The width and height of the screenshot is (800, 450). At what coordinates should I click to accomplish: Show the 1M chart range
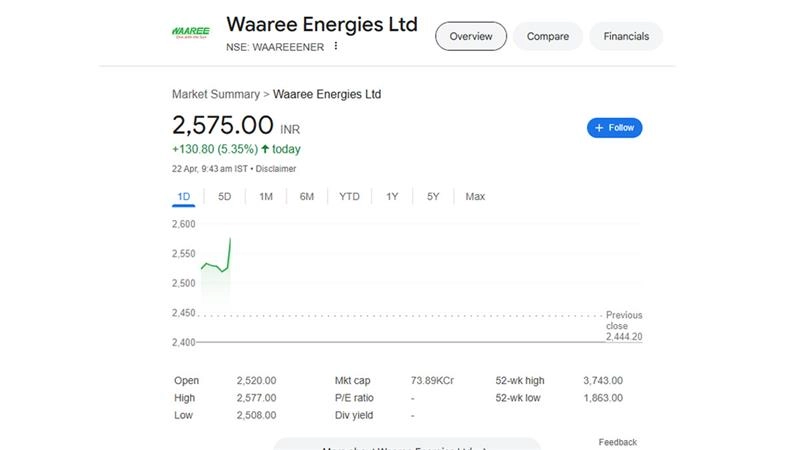pos(266,196)
